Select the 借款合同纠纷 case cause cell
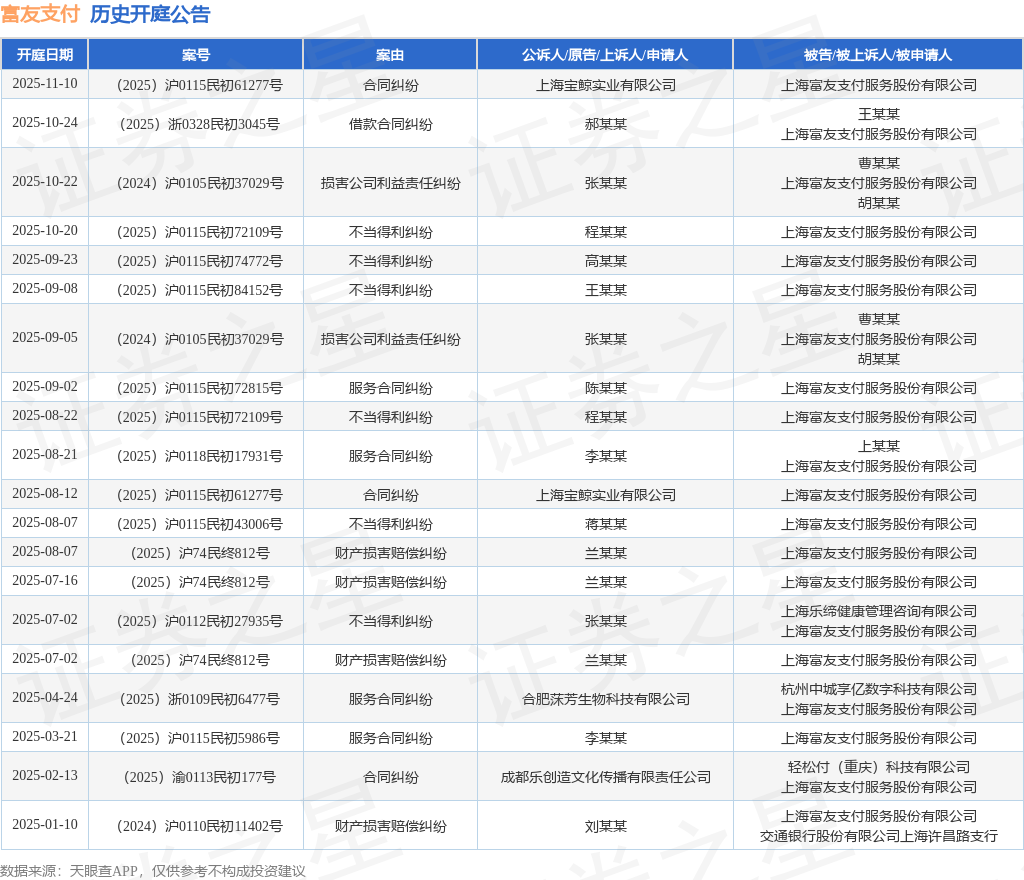The image size is (1024, 880). tap(390, 124)
